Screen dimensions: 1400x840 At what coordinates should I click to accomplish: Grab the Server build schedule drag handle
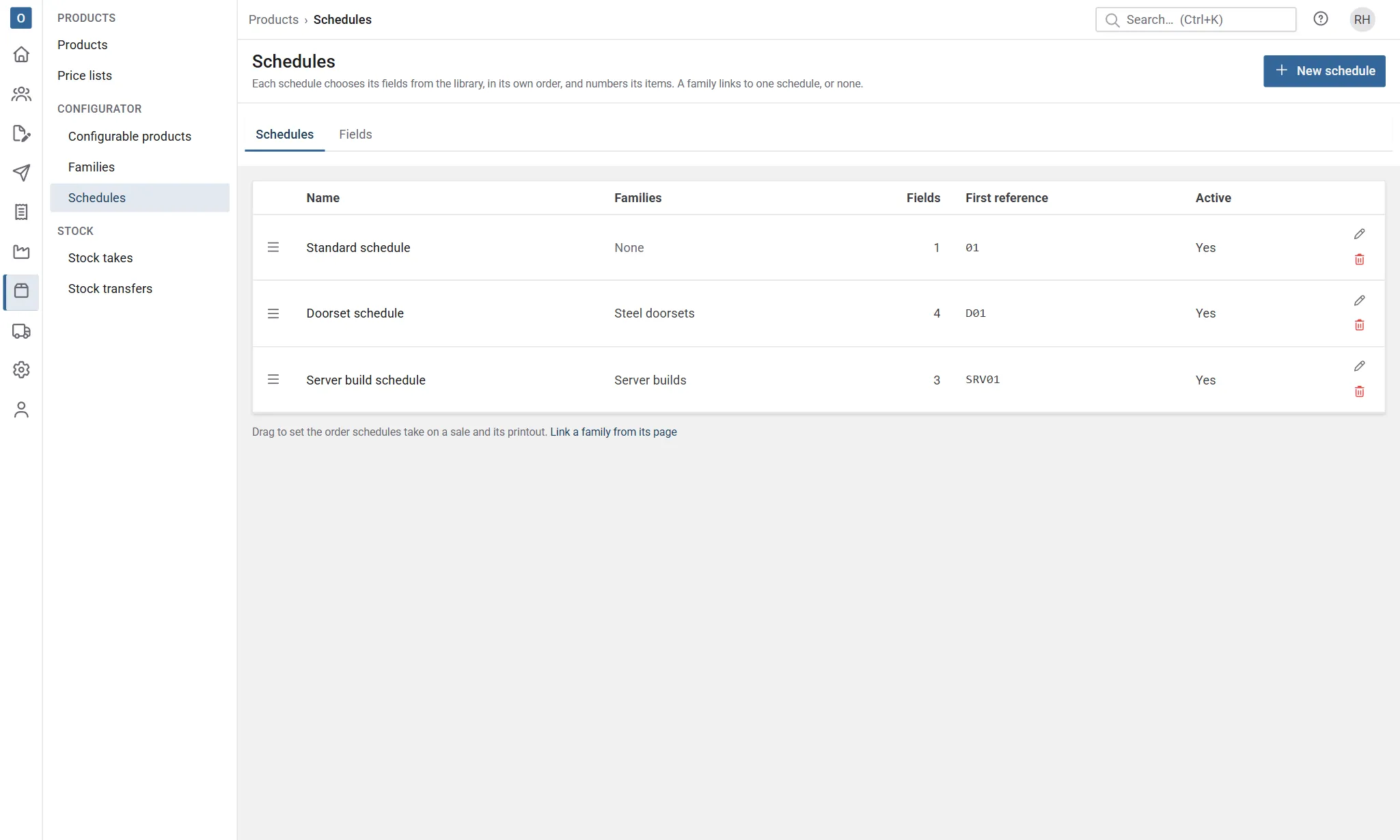[273, 379]
